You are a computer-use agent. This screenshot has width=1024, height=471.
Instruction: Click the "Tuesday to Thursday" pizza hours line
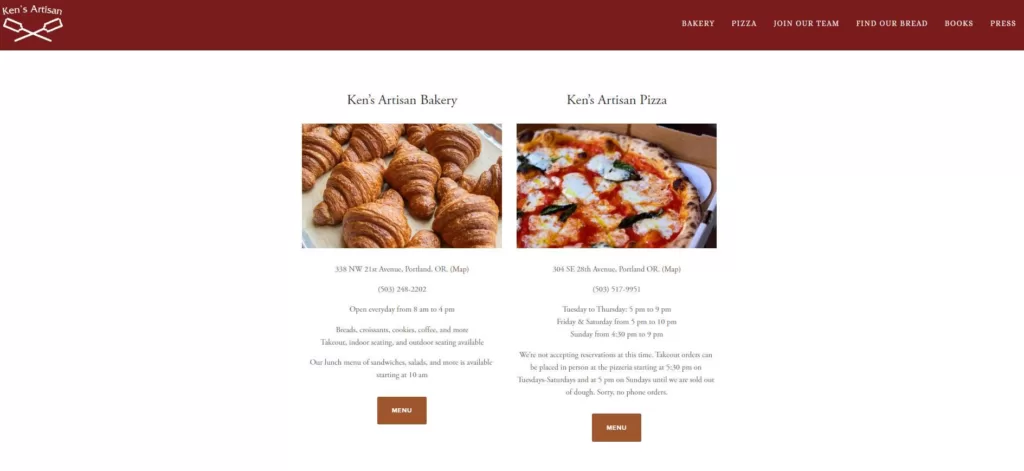616,309
